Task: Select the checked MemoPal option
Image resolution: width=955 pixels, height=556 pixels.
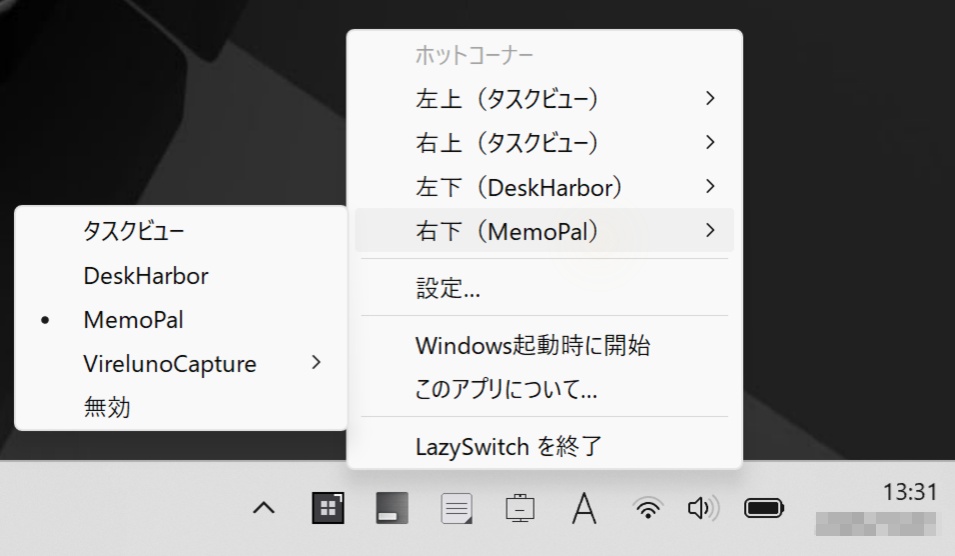Action: coord(180,320)
